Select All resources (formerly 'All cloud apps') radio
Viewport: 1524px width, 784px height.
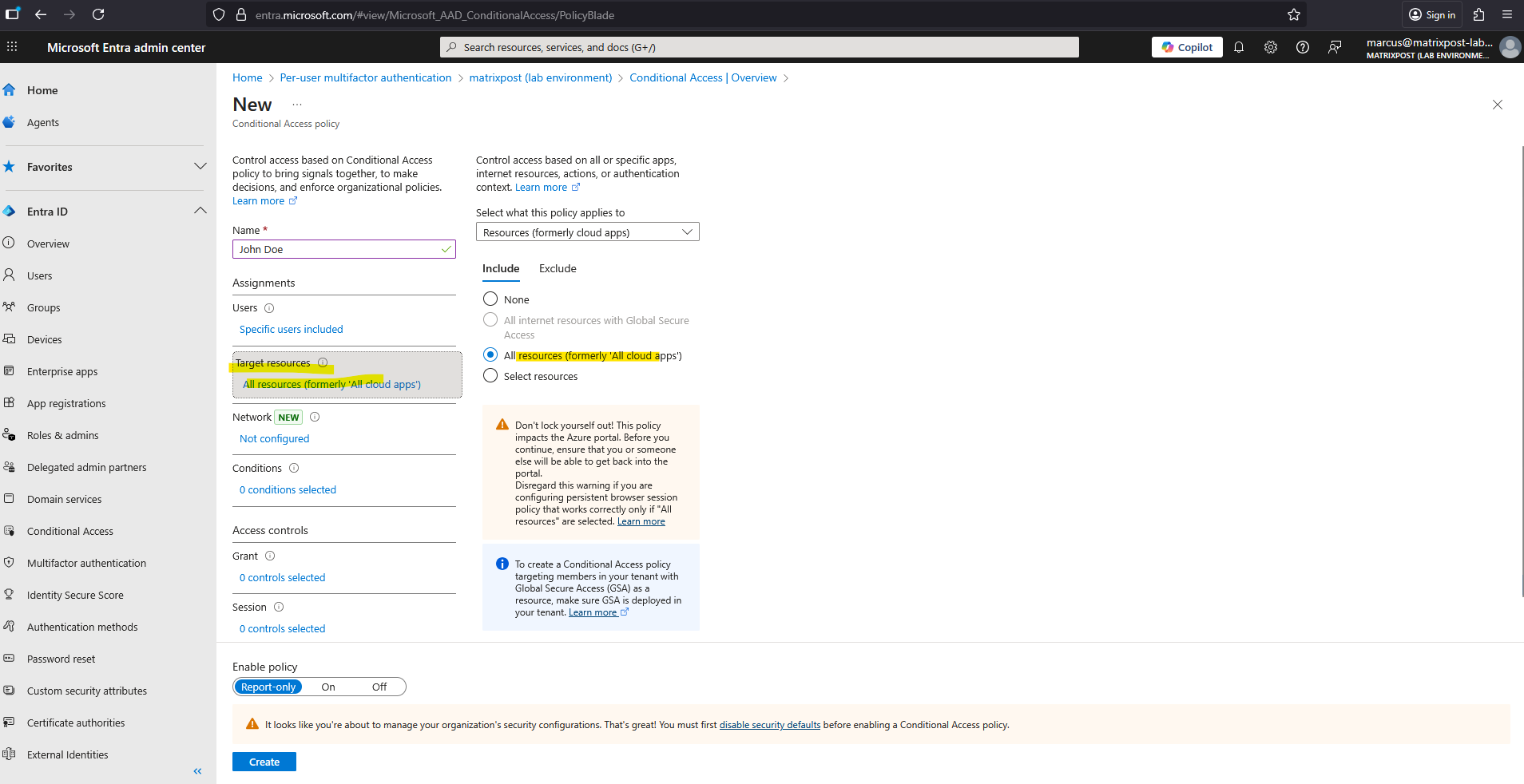[490, 354]
